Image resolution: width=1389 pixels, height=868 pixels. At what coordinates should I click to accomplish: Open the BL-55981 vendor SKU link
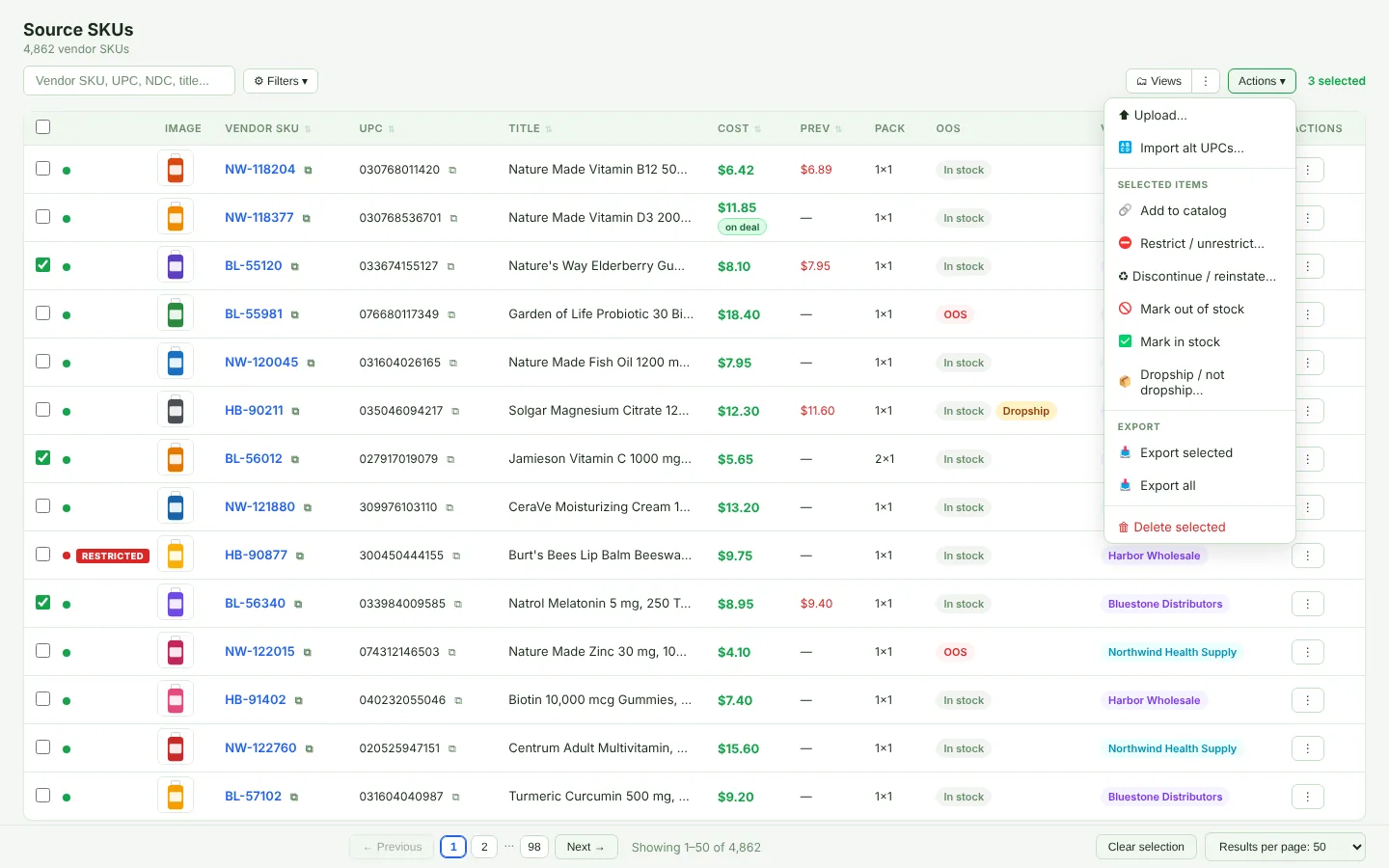(x=254, y=314)
